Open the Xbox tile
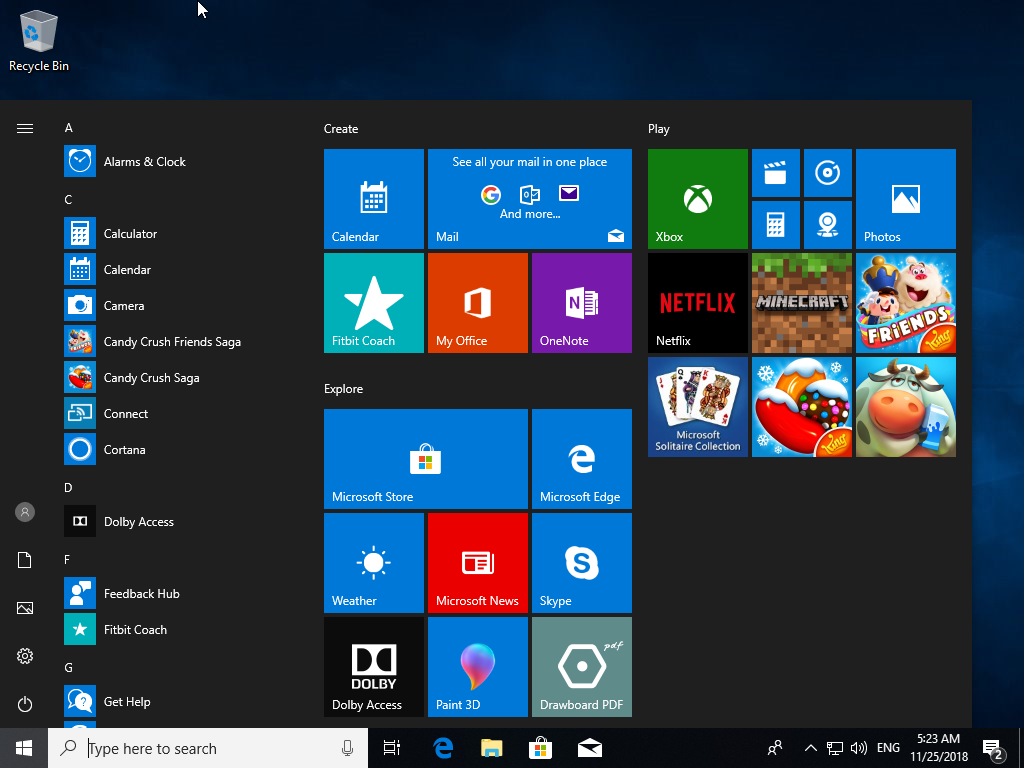This screenshot has width=1024, height=768. point(697,198)
